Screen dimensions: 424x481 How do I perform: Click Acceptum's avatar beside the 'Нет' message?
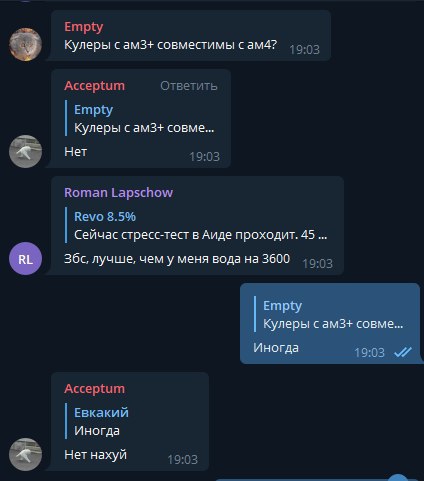point(25,151)
